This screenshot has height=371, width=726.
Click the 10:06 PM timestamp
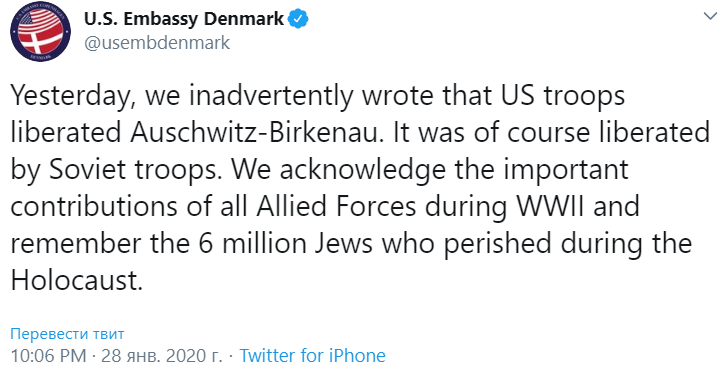pos(48,356)
